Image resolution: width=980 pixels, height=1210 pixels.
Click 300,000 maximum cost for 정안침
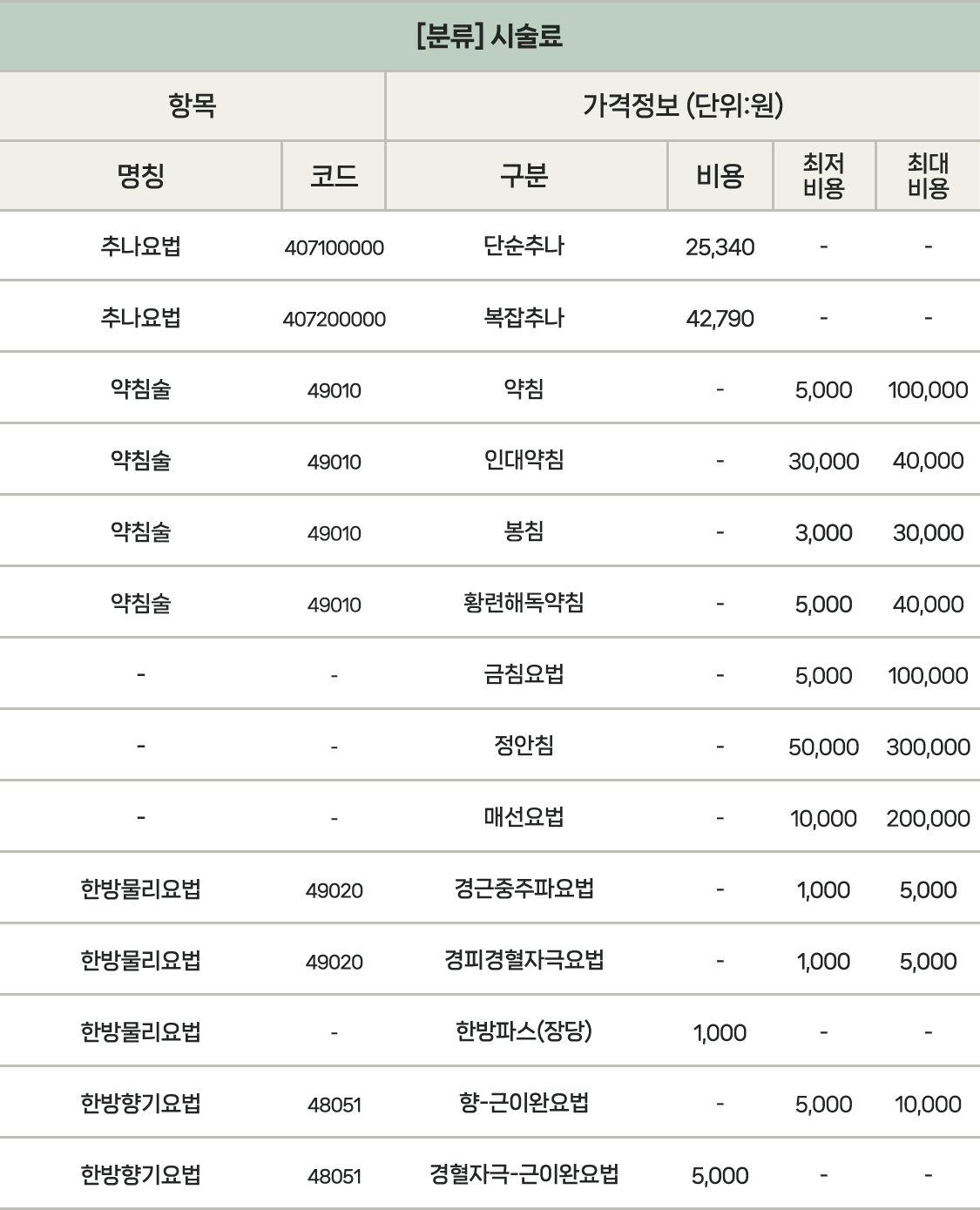point(928,747)
